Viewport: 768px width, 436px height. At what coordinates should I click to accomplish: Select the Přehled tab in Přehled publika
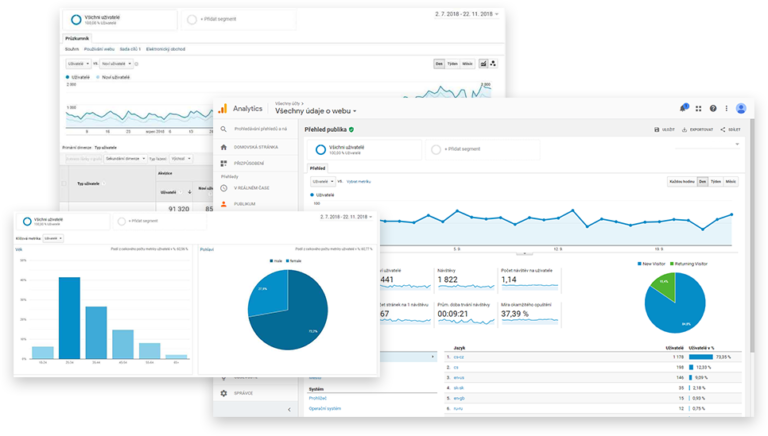[x=317, y=168]
